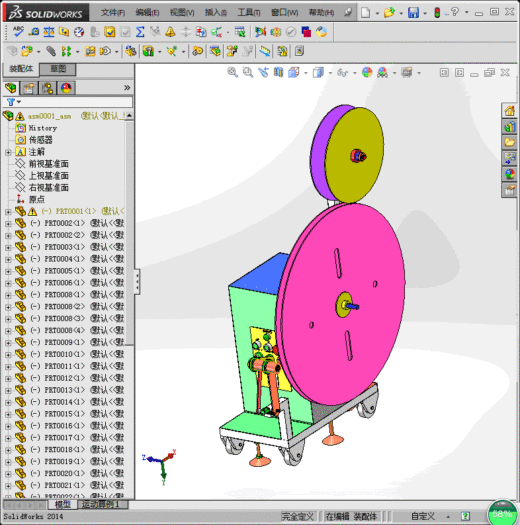Toggle the Section View icon

[278, 72]
